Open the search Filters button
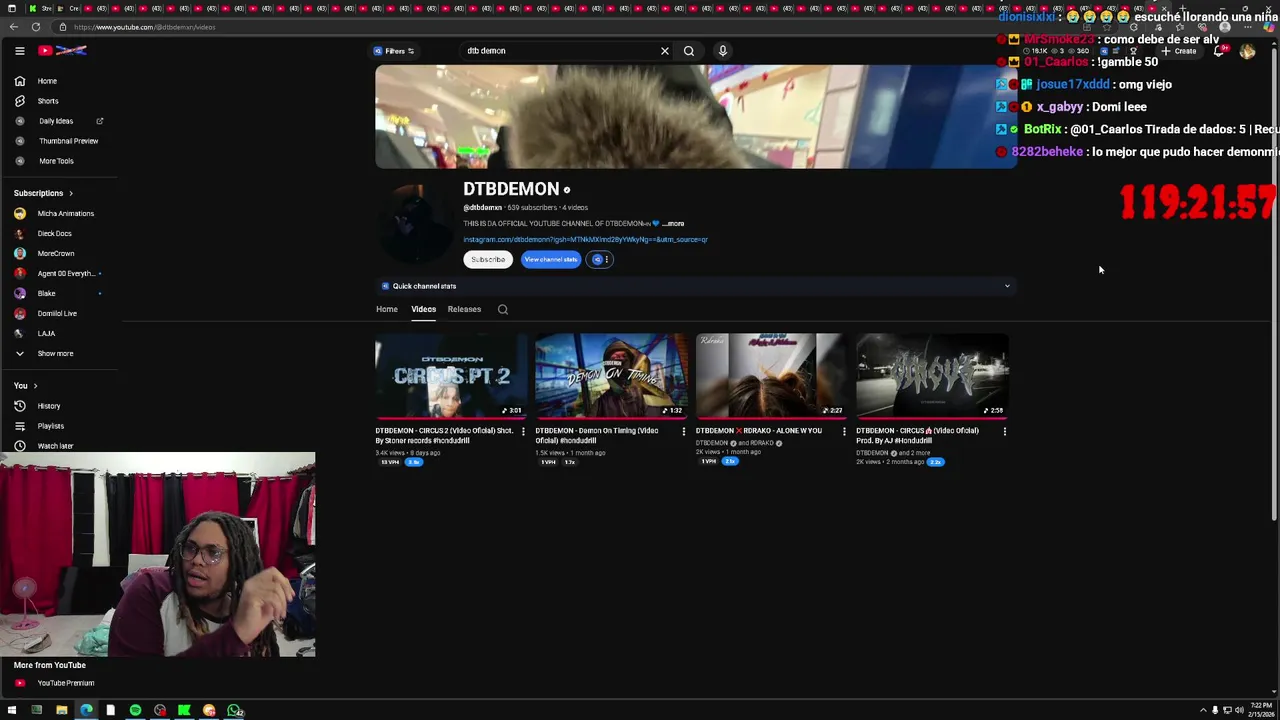 pos(394,51)
